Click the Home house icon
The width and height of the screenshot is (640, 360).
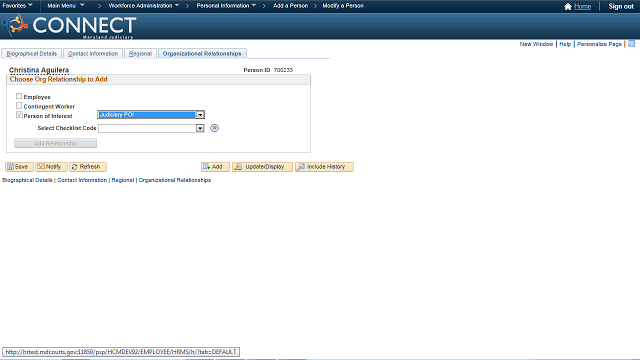pyautogui.click(x=567, y=6)
